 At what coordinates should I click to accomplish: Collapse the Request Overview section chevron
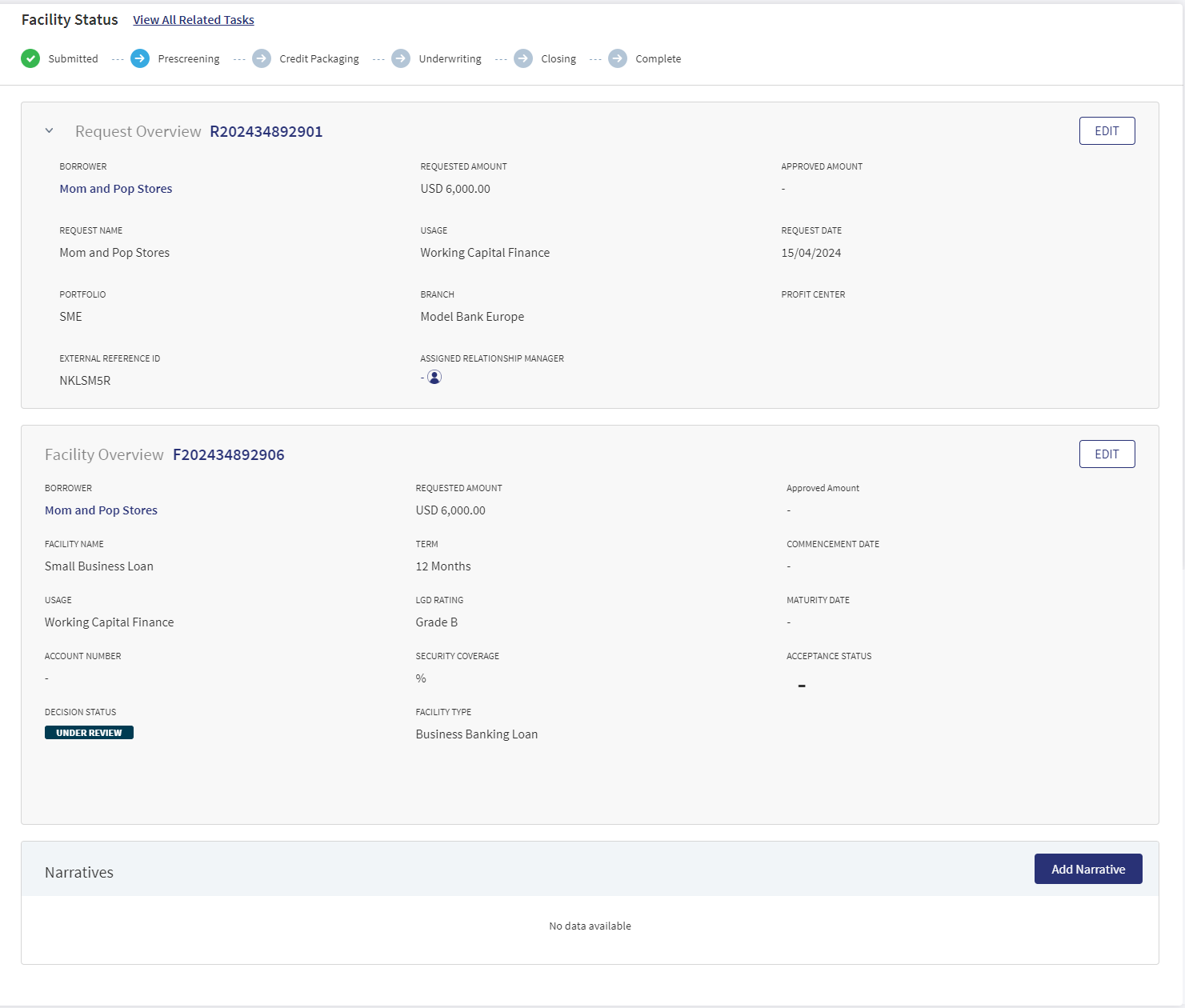point(49,130)
